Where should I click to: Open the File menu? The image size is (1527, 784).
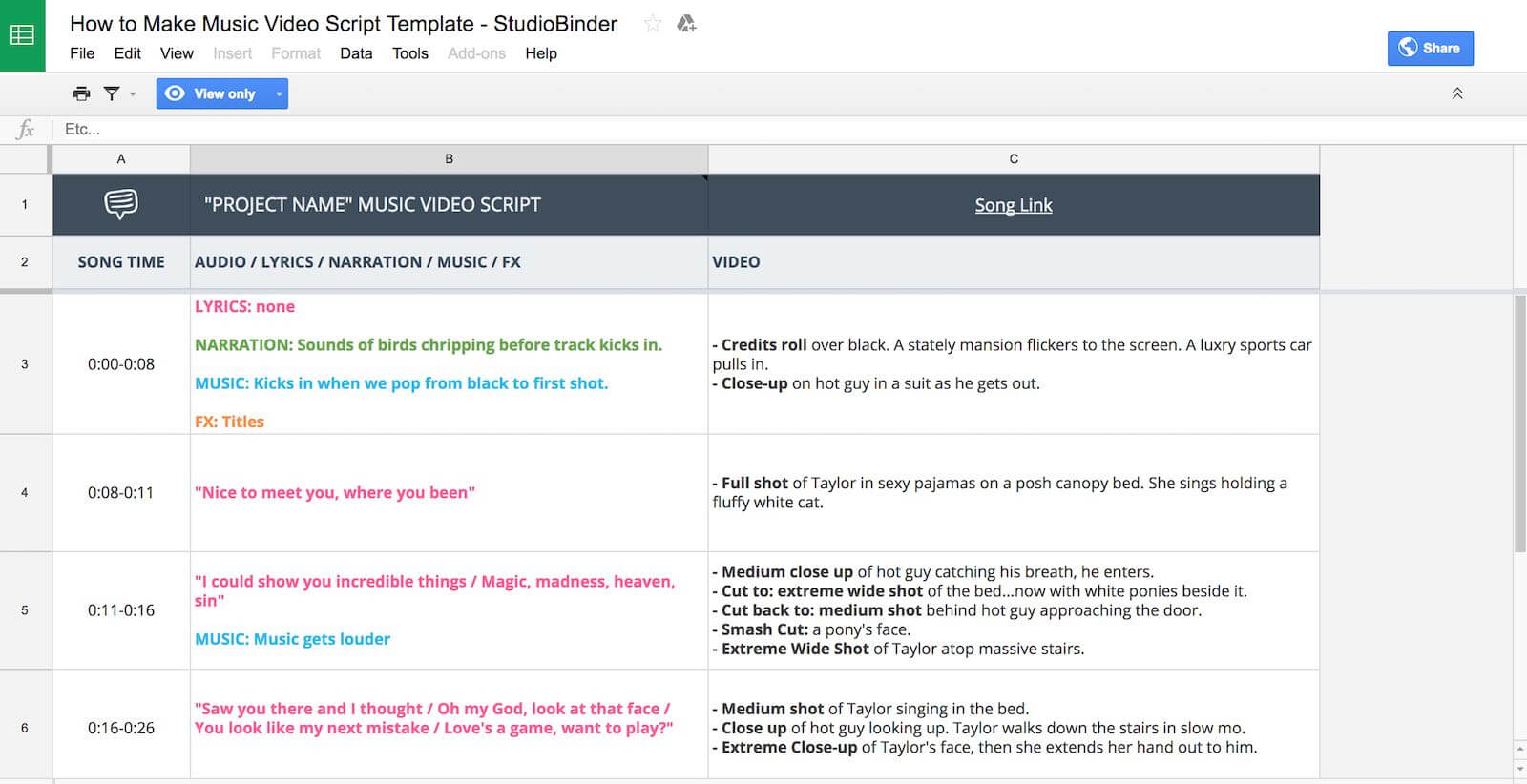(x=82, y=53)
